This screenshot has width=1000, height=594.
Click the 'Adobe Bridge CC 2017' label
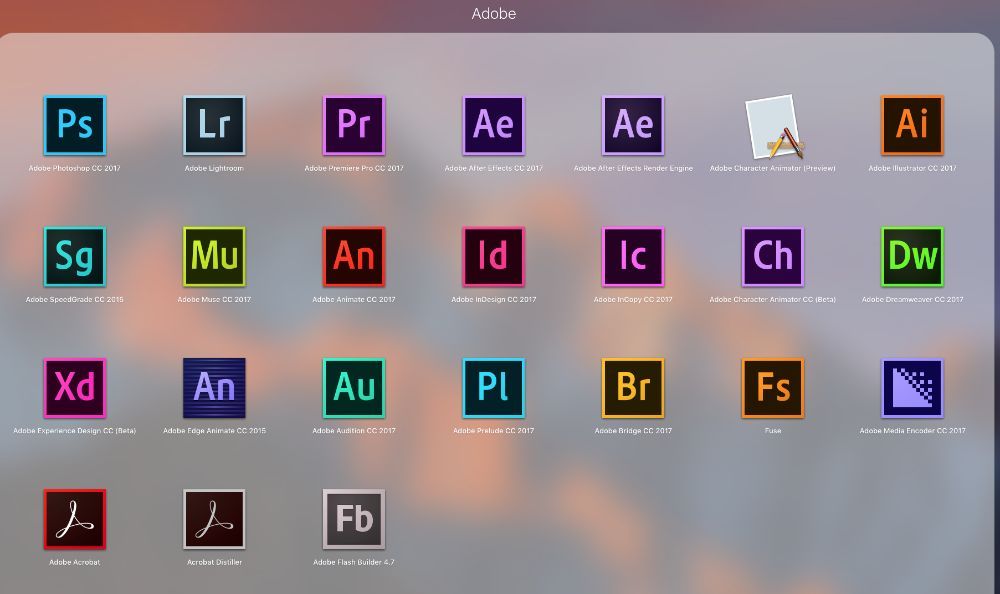tap(633, 431)
